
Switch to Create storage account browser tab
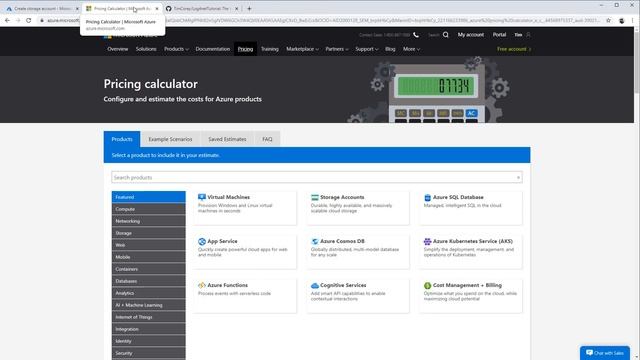41,8
